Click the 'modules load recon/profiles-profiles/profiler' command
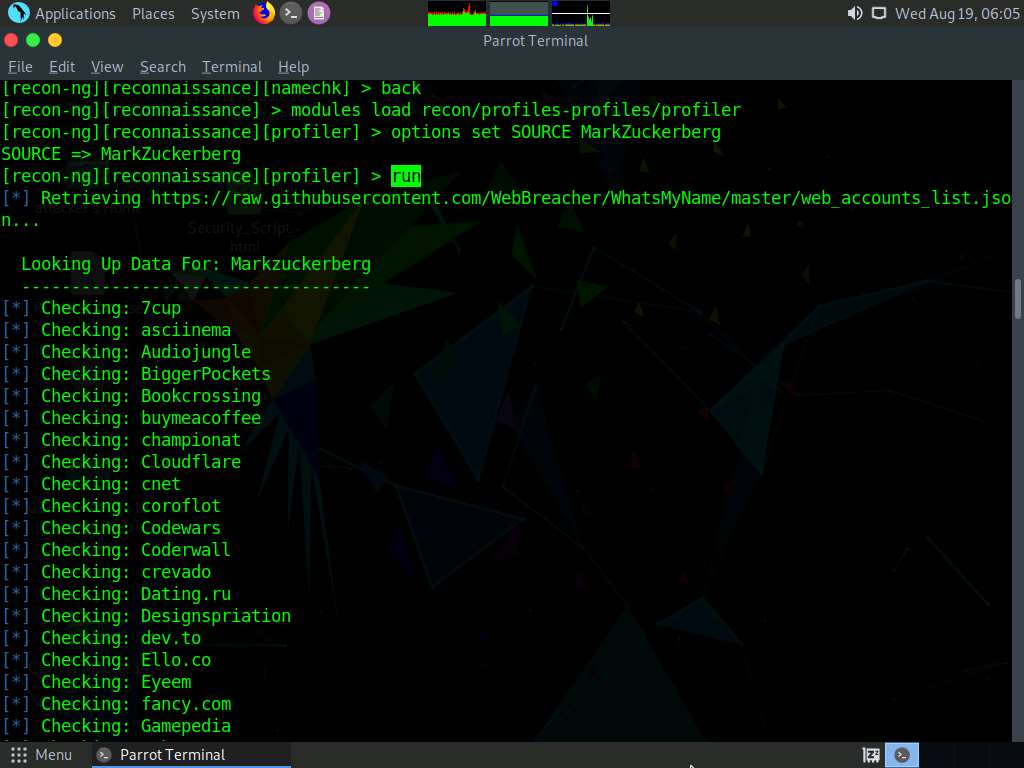The width and height of the screenshot is (1024, 768). click(516, 110)
